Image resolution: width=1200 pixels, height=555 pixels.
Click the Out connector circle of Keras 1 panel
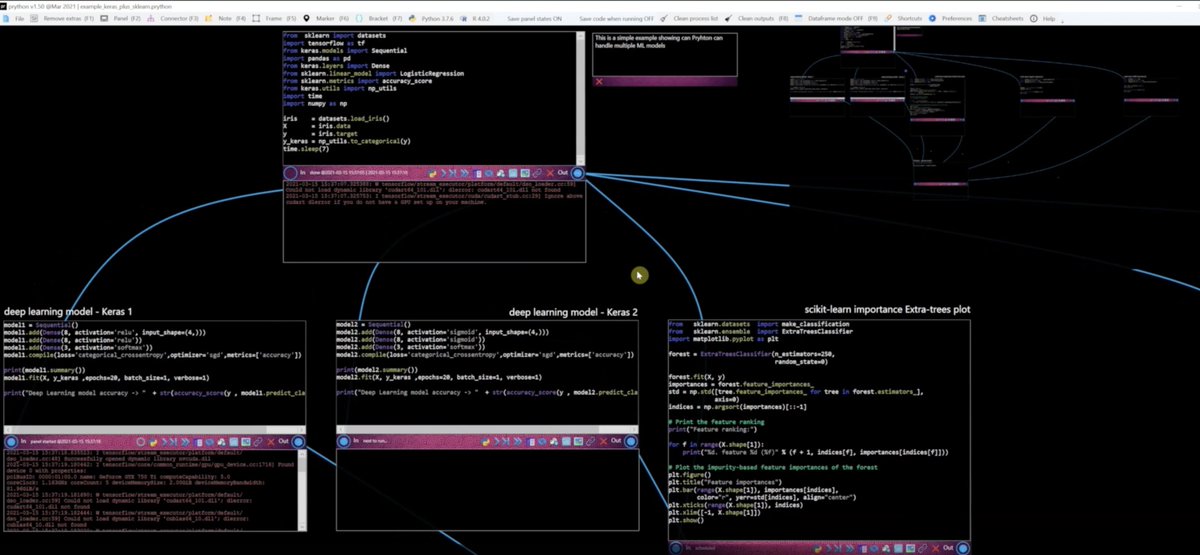coord(297,441)
